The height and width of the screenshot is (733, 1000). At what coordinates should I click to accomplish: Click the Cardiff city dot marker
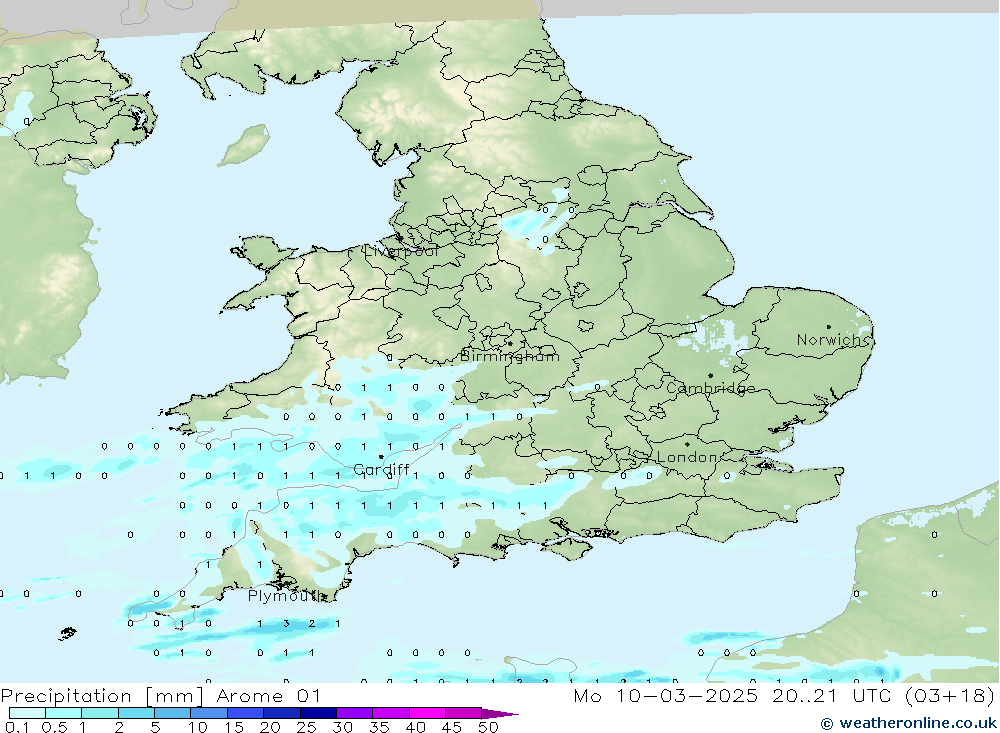pyautogui.click(x=381, y=457)
